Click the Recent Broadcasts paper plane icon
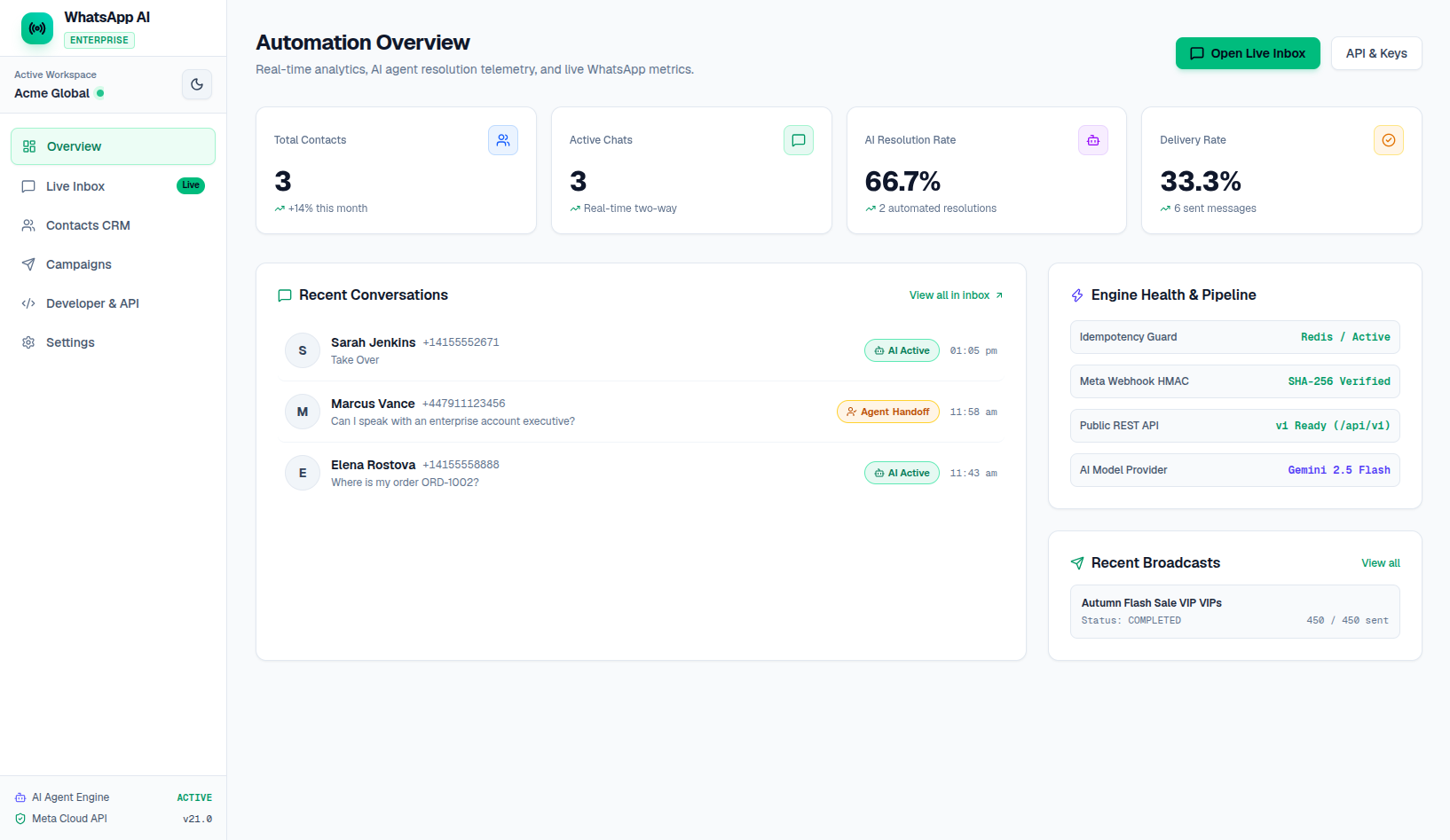Image resolution: width=1450 pixels, height=840 pixels. pos(1077,563)
